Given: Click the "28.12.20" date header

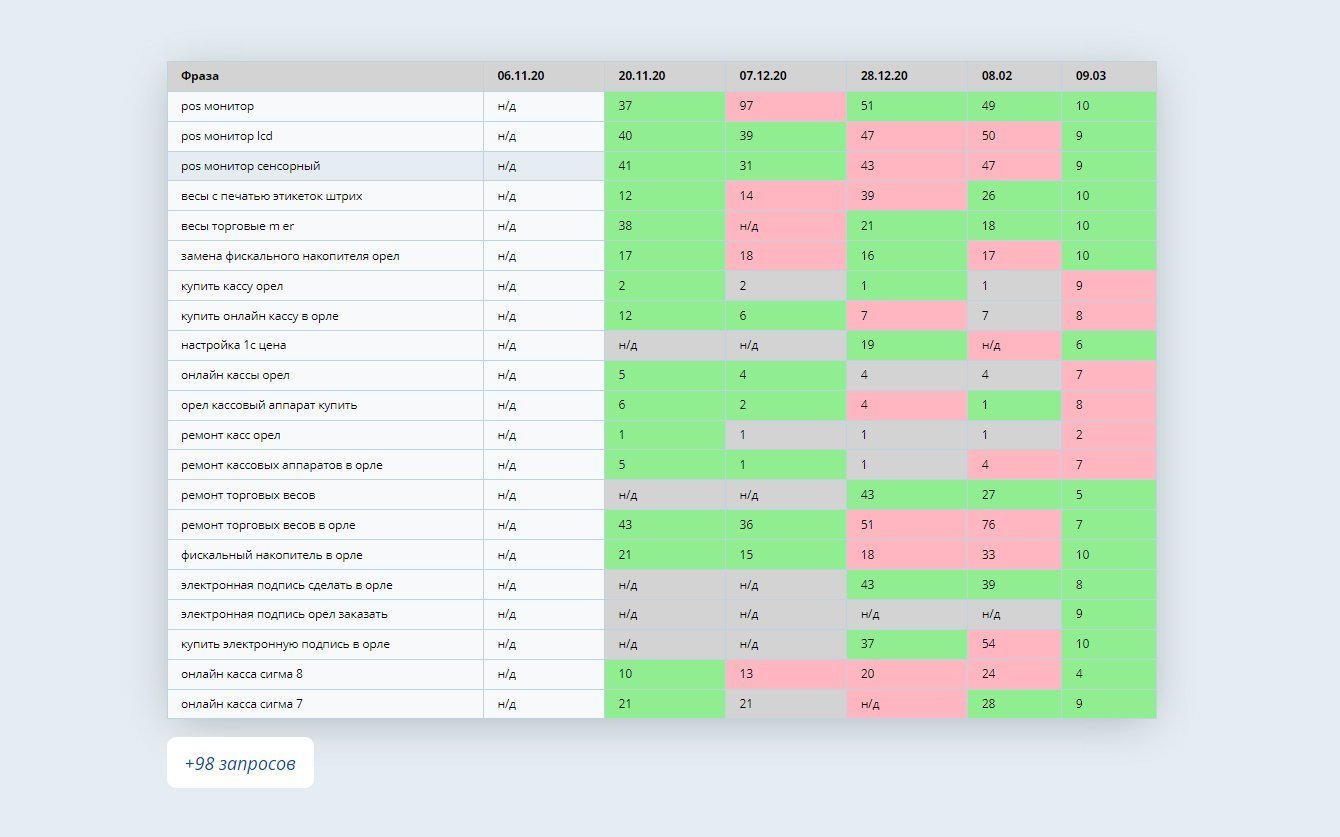Looking at the screenshot, I should click(884, 76).
